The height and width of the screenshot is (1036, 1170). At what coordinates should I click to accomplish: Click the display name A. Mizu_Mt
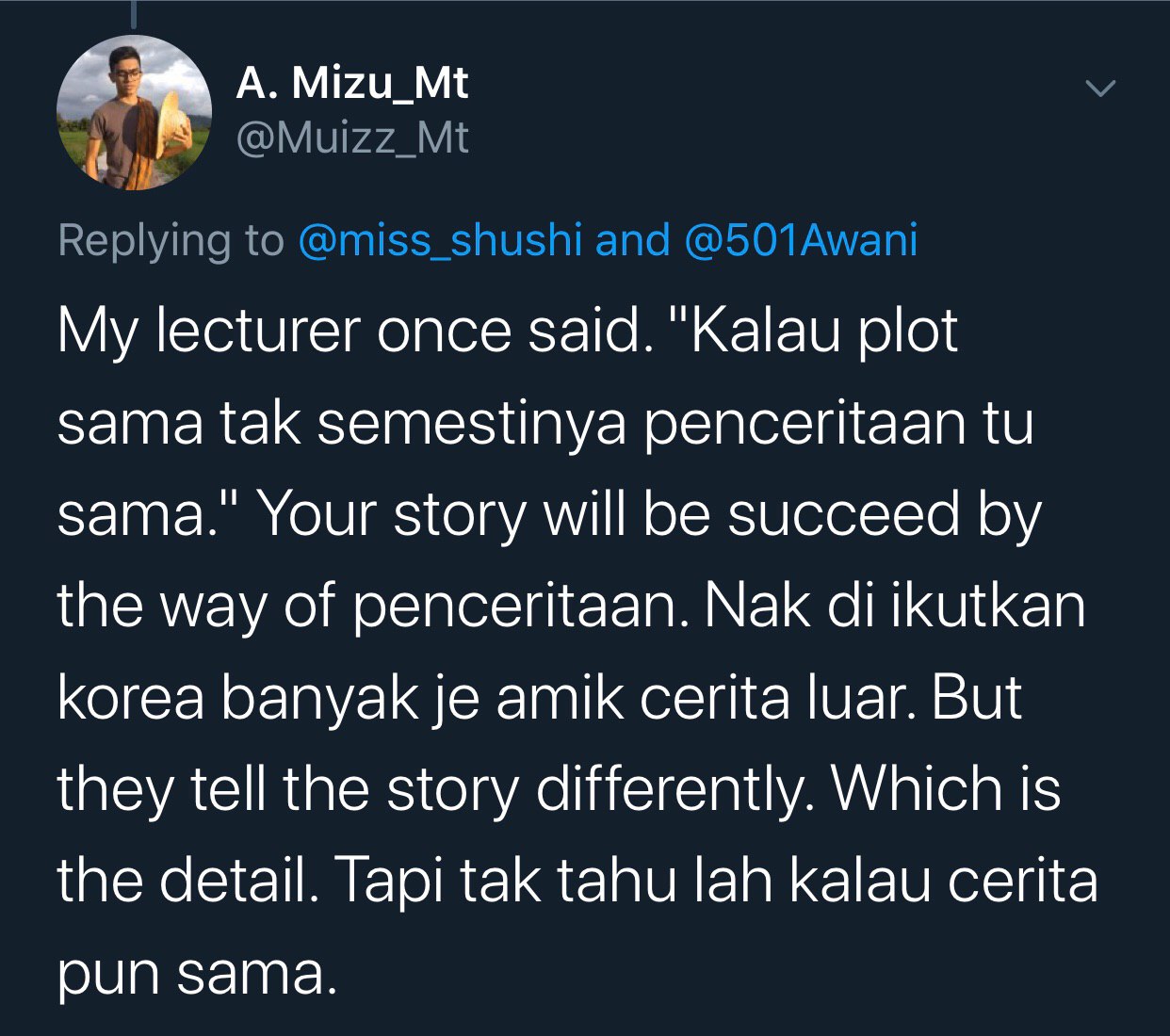[351, 83]
